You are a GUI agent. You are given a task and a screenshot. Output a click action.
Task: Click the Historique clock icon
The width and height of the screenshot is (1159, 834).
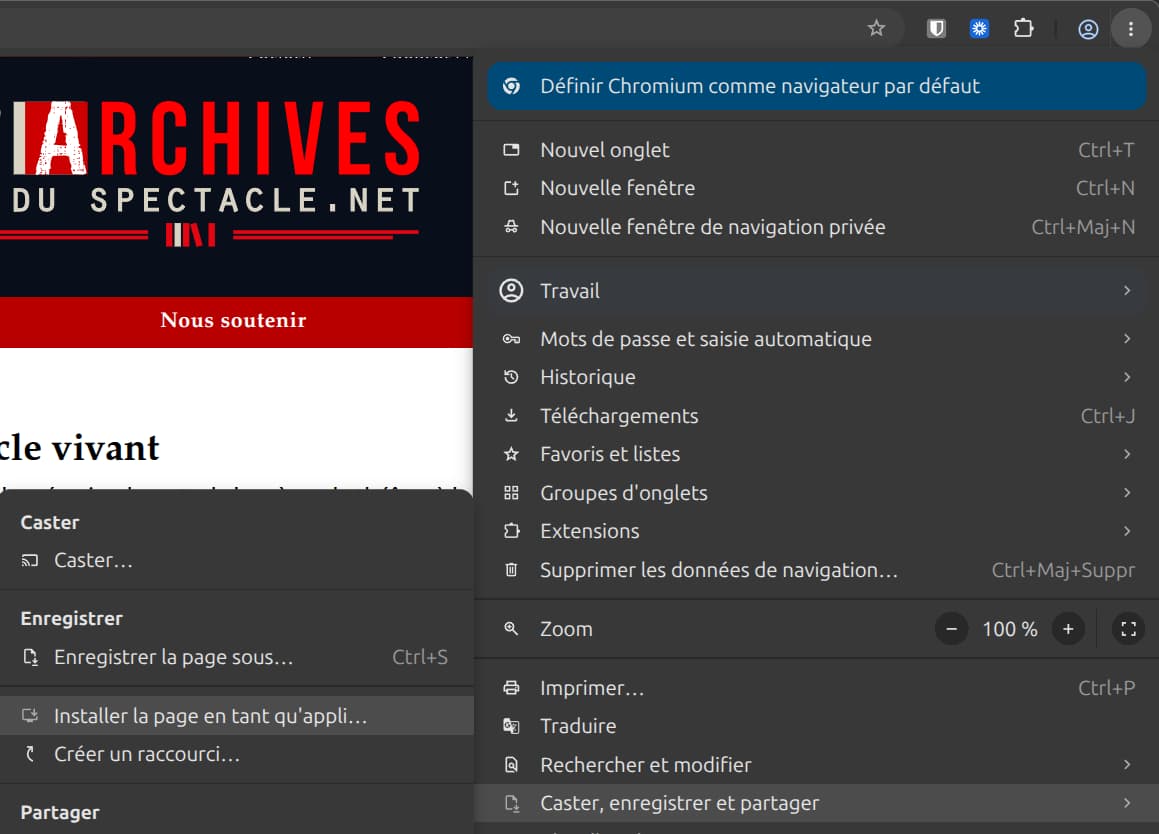(x=511, y=377)
